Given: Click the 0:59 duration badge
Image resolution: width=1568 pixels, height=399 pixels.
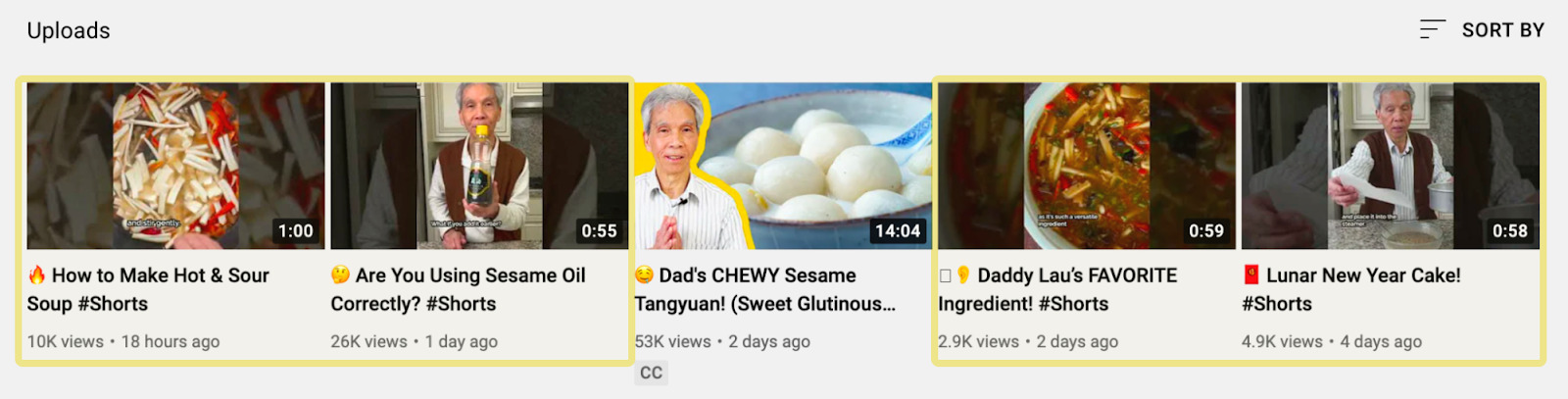Looking at the screenshot, I should point(1206,231).
